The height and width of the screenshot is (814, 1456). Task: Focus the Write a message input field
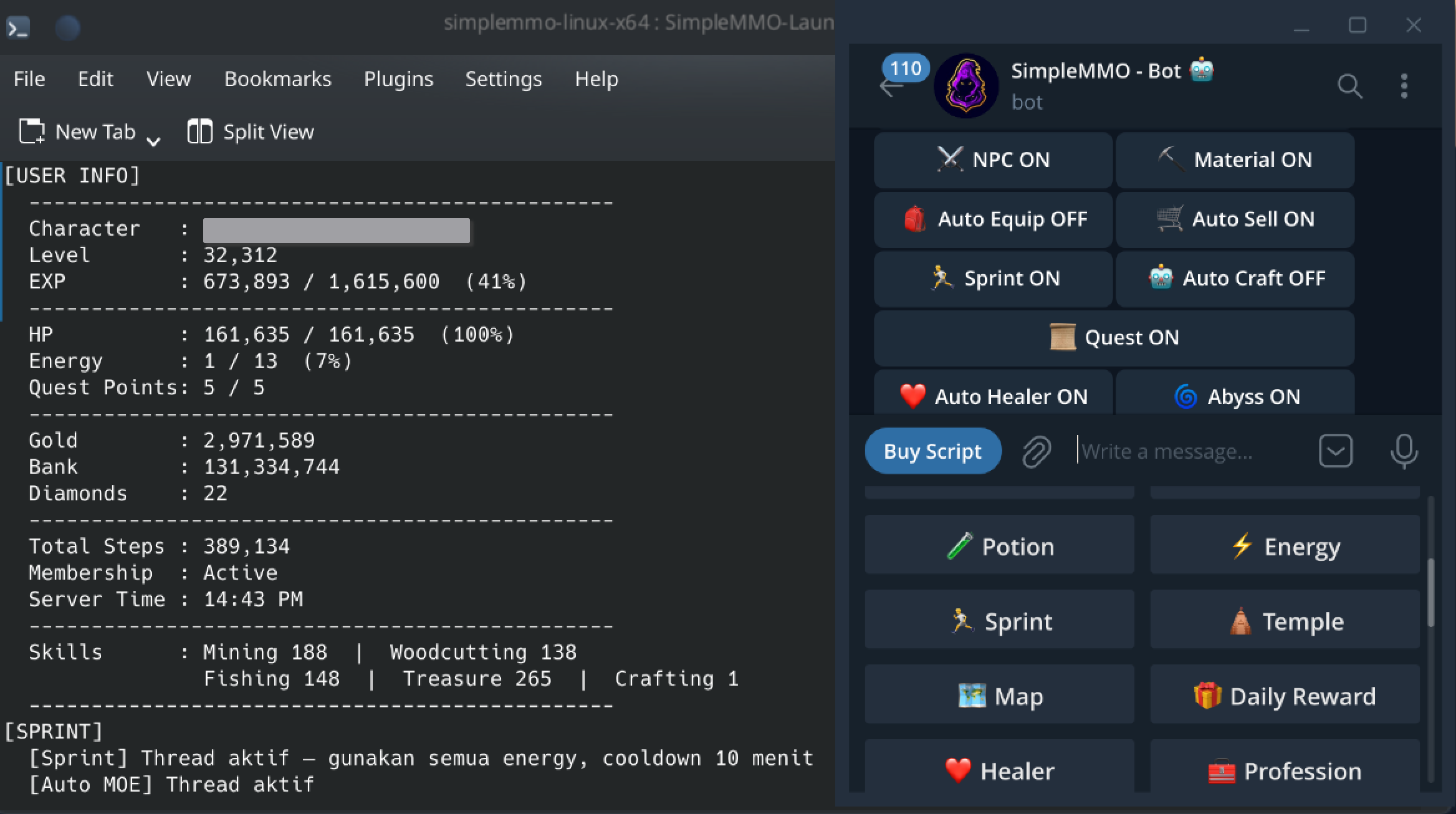1187,451
